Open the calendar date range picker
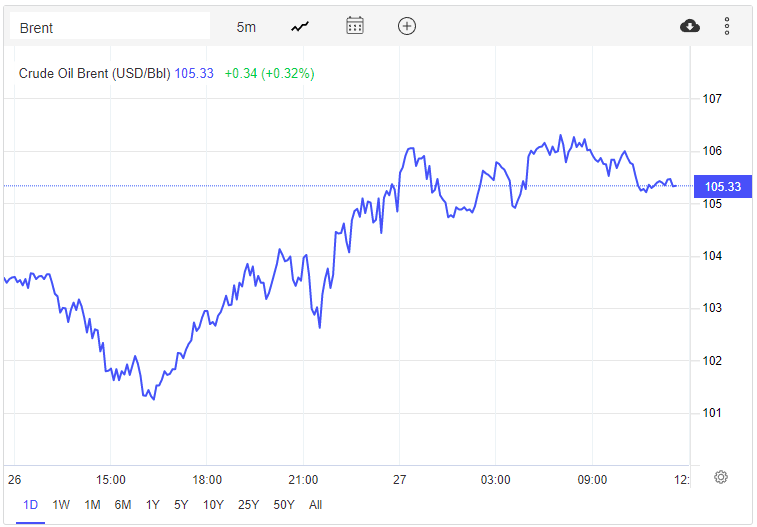The image size is (757, 527). pyautogui.click(x=355, y=26)
